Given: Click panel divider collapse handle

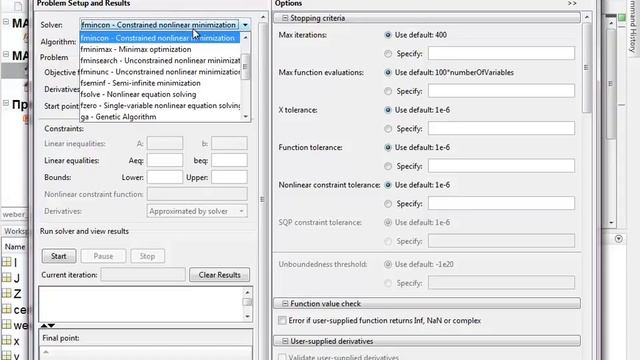Looking at the screenshot, I should coord(262,199).
